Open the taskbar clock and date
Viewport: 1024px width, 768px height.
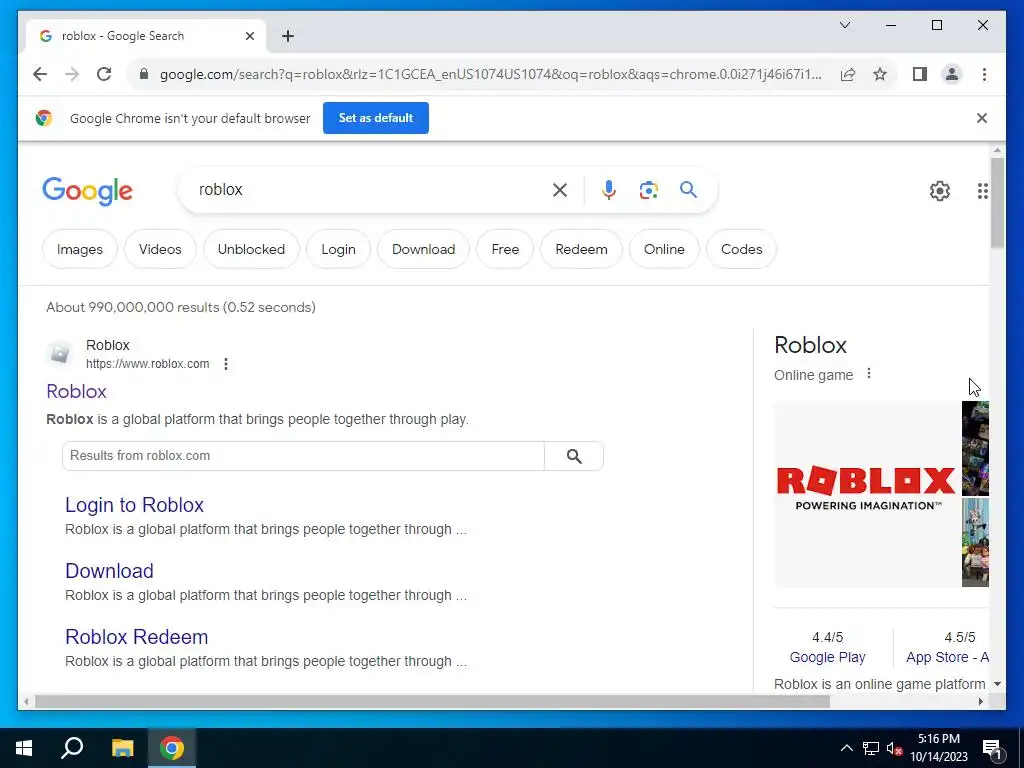tap(938, 748)
